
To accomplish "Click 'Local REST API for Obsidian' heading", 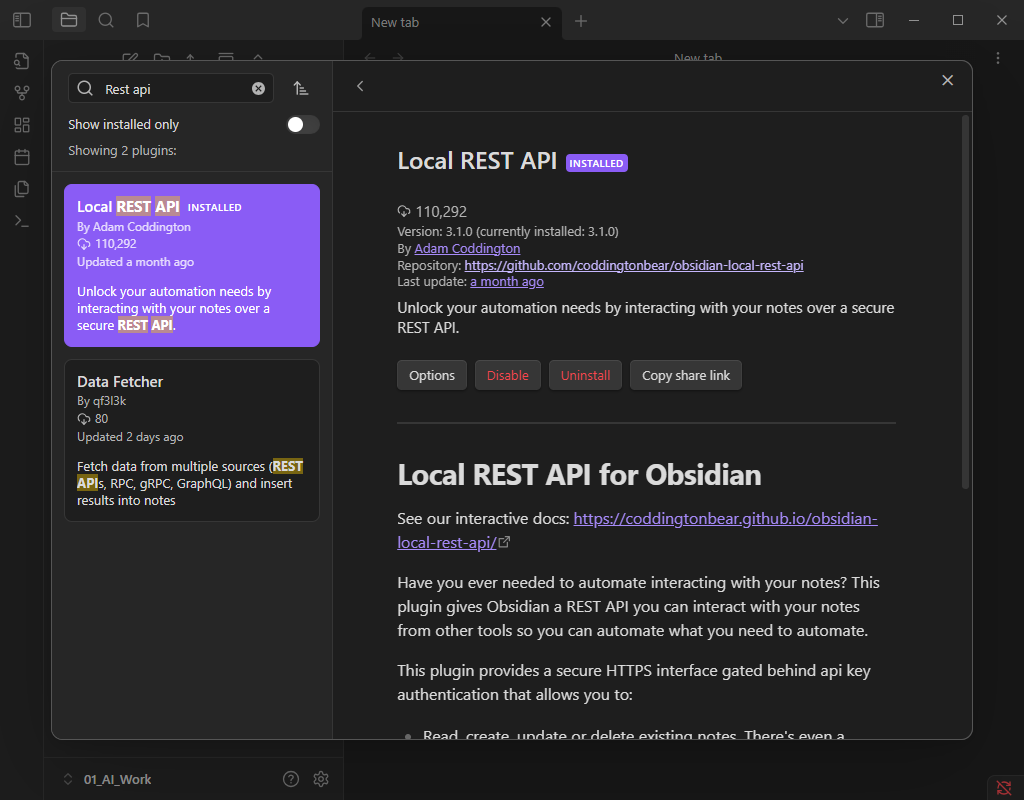I will click(579, 475).
